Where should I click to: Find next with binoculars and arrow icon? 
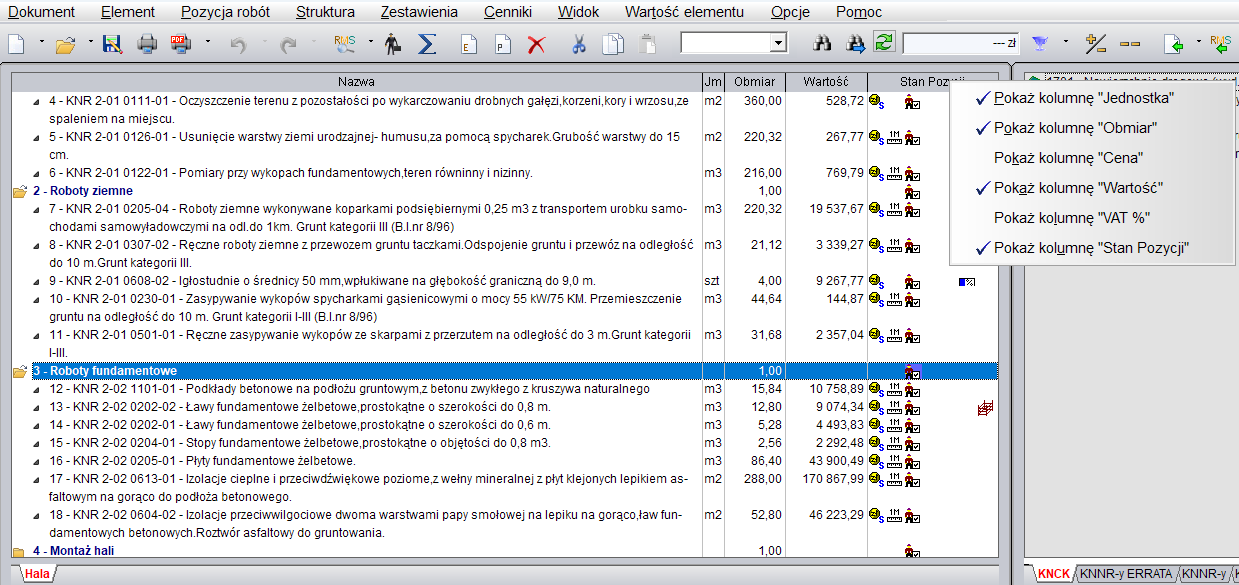pyautogui.click(x=856, y=44)
